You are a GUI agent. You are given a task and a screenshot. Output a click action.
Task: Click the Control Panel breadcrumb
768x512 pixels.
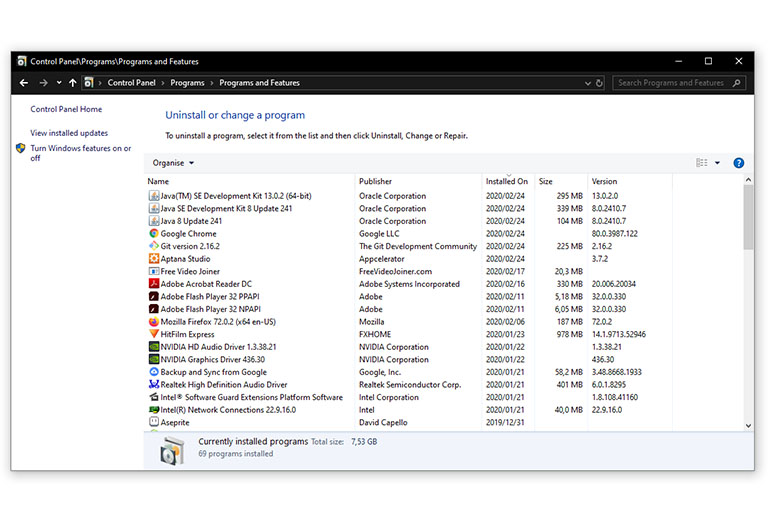[x=131, y=83]
